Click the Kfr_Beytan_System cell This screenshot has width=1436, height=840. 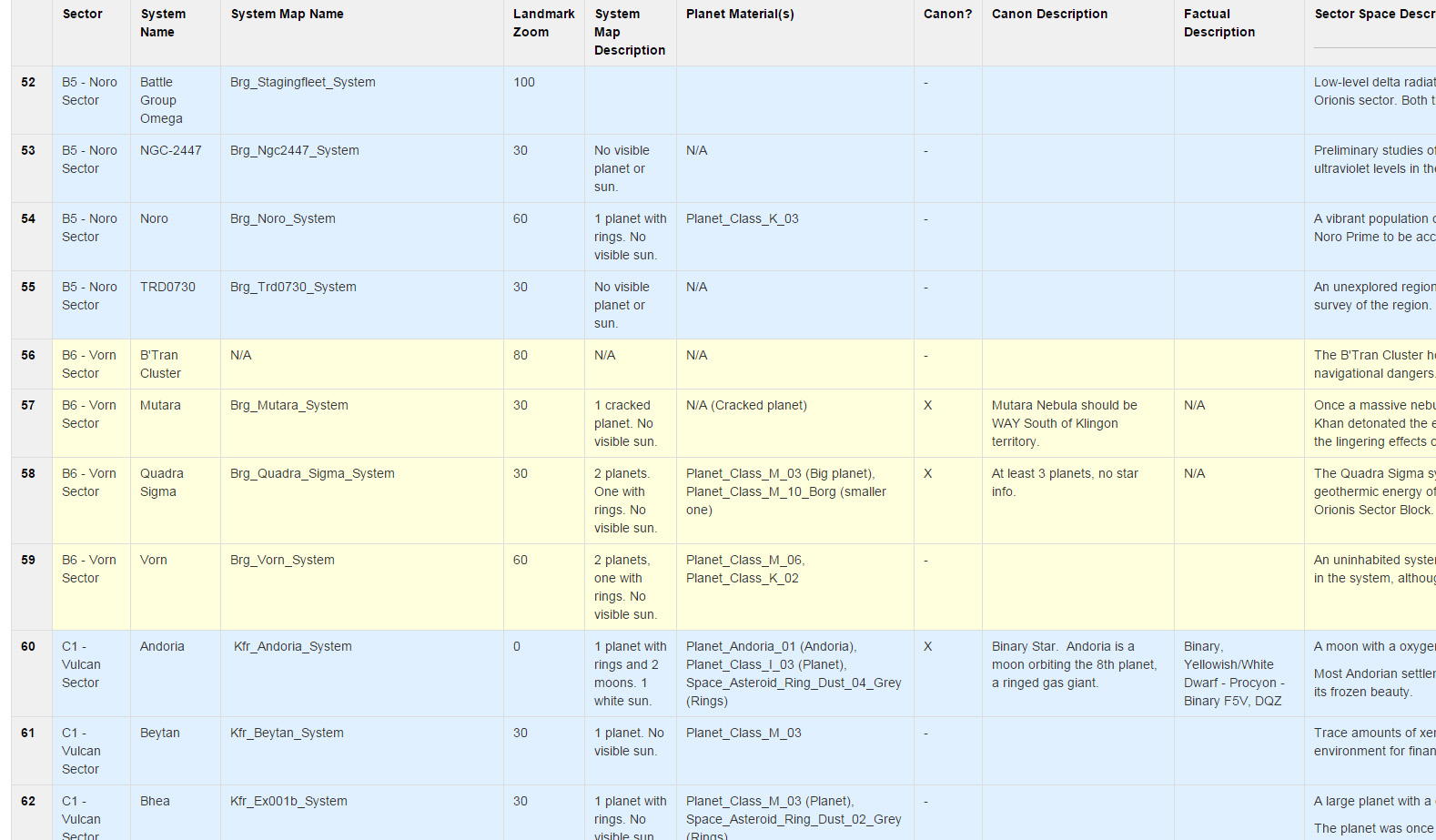coord(362,751)
